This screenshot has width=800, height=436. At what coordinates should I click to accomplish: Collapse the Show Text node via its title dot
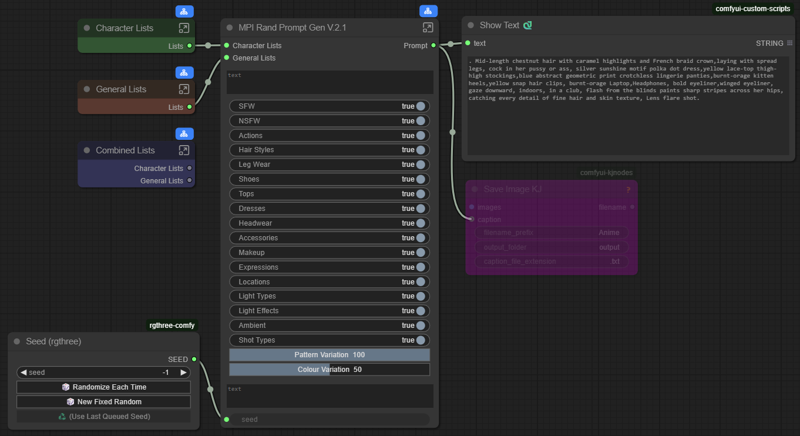(470, 25)
